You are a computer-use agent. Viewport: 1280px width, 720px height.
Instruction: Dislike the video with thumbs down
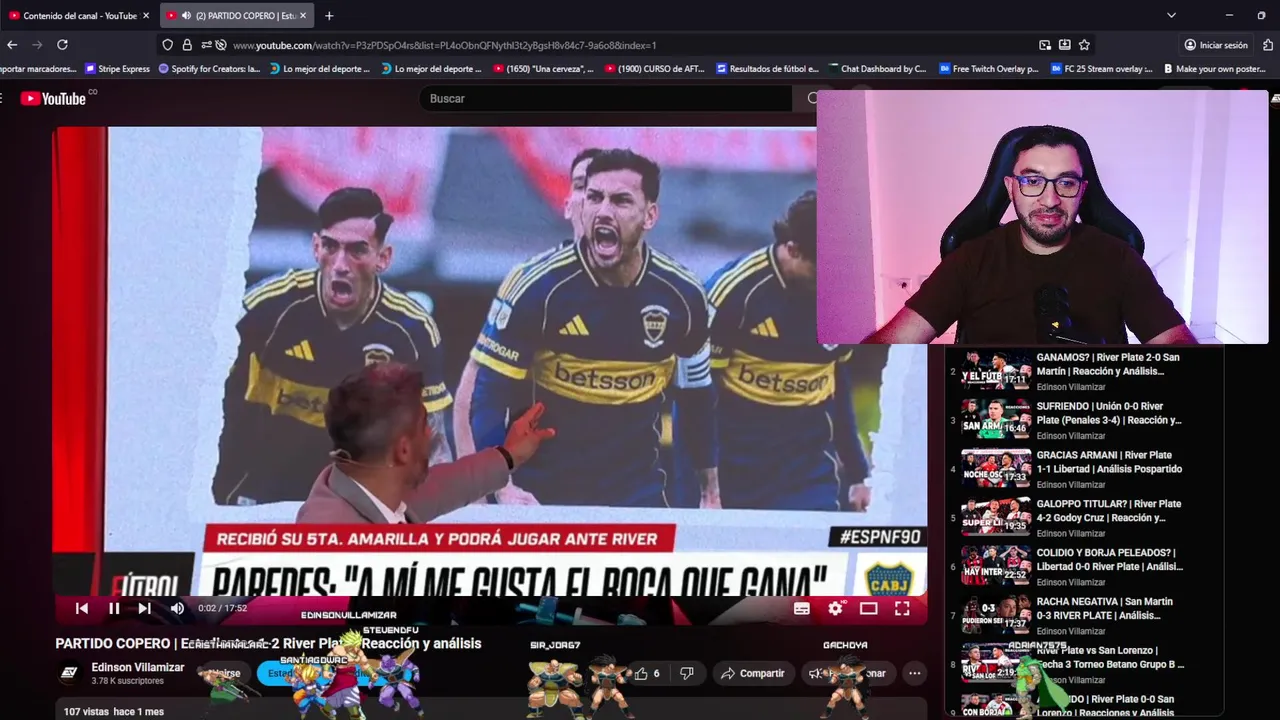coord(686,673)
